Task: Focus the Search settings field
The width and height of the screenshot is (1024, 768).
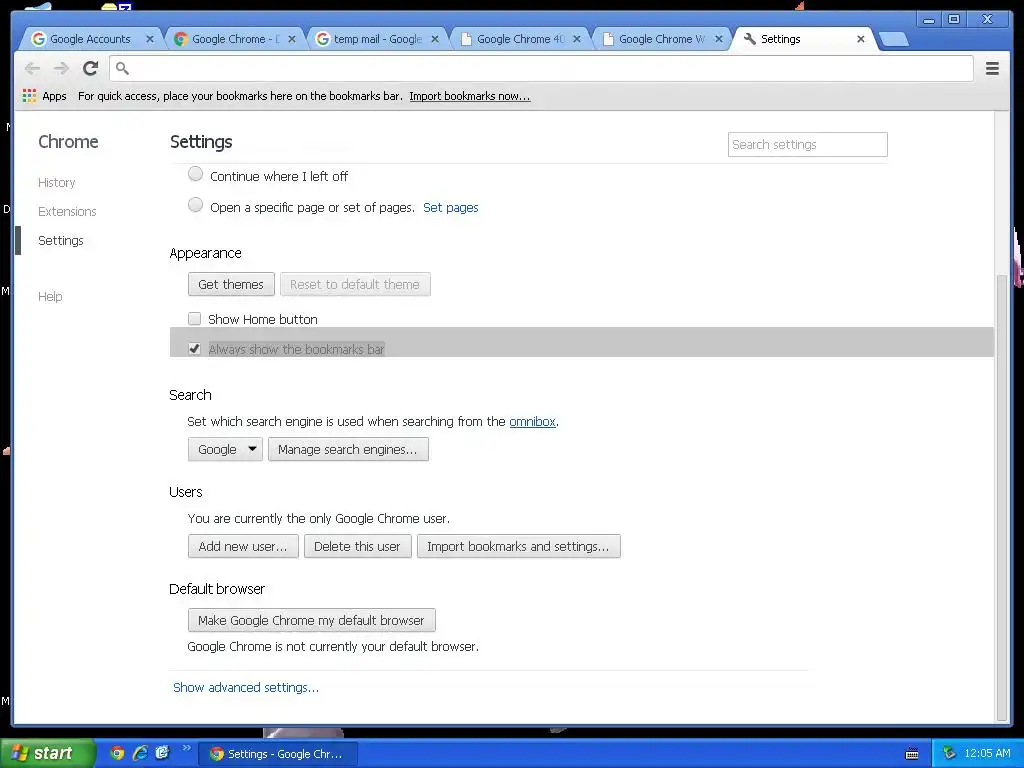Action: tap(807, 144)
